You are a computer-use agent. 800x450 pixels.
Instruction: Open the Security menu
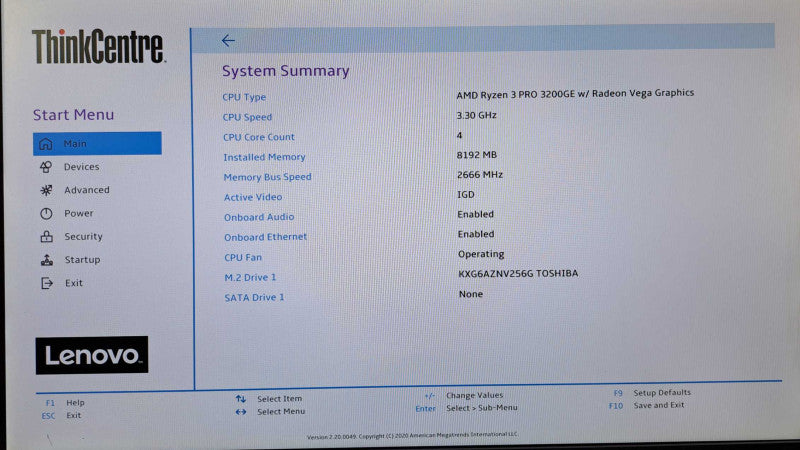(x=83, y=236)
